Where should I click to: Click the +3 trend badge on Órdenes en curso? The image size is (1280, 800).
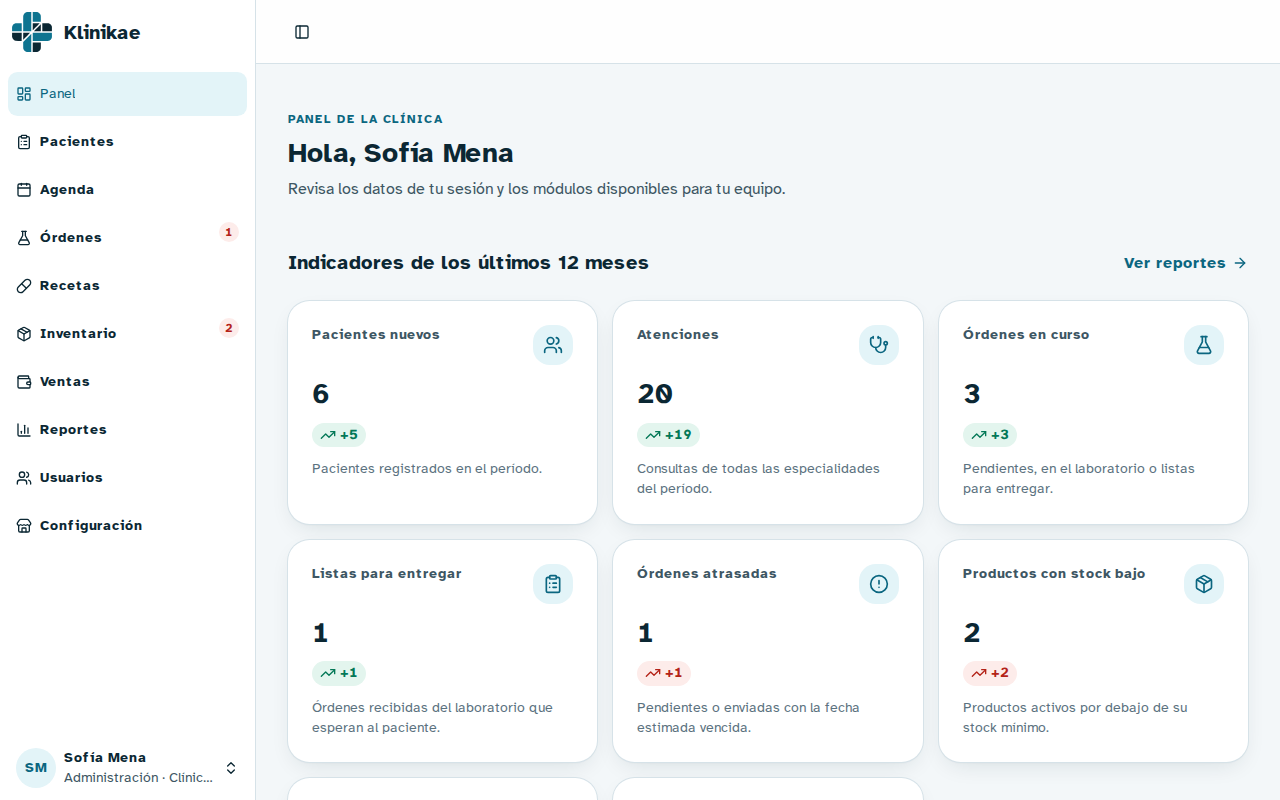990,435
